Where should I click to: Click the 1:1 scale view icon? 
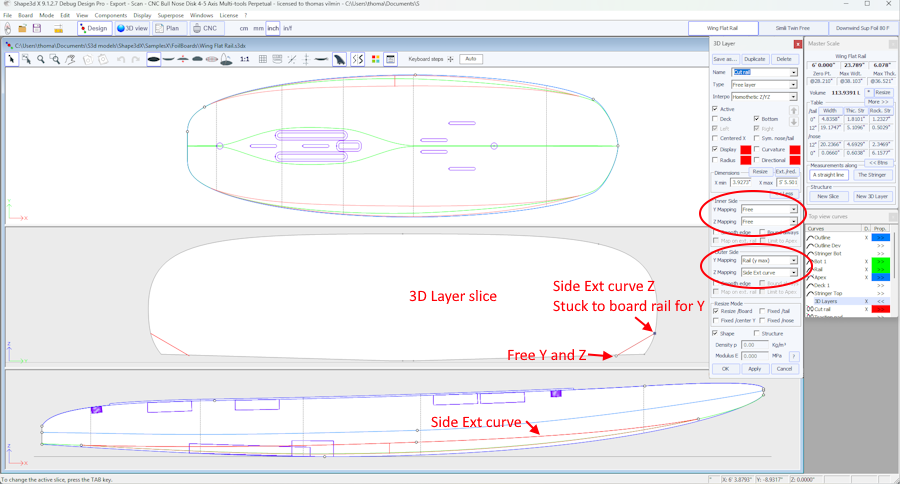(x=245, y=60)
